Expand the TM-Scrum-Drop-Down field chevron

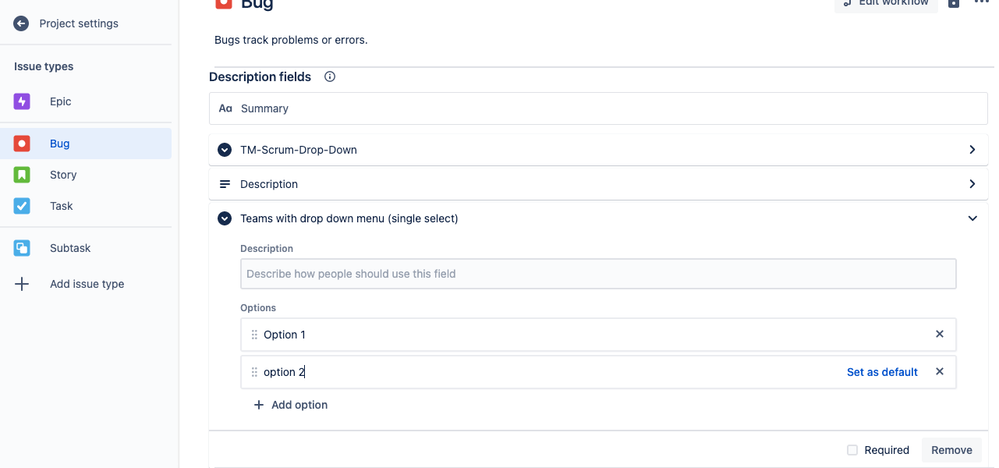(x=972, y=150)
